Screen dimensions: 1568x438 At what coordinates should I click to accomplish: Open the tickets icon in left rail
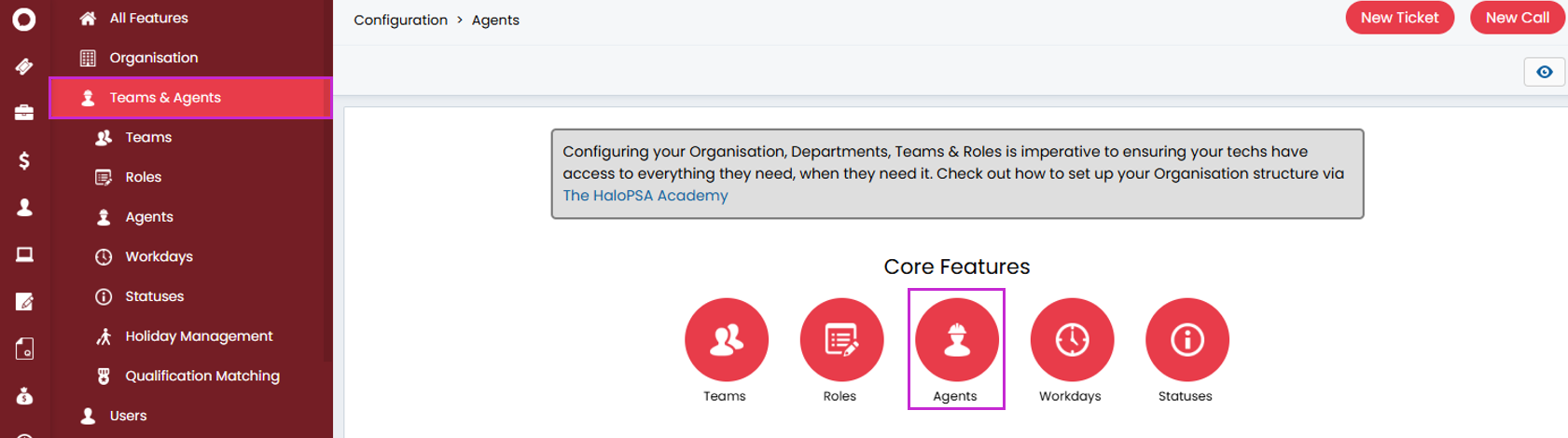24,66
